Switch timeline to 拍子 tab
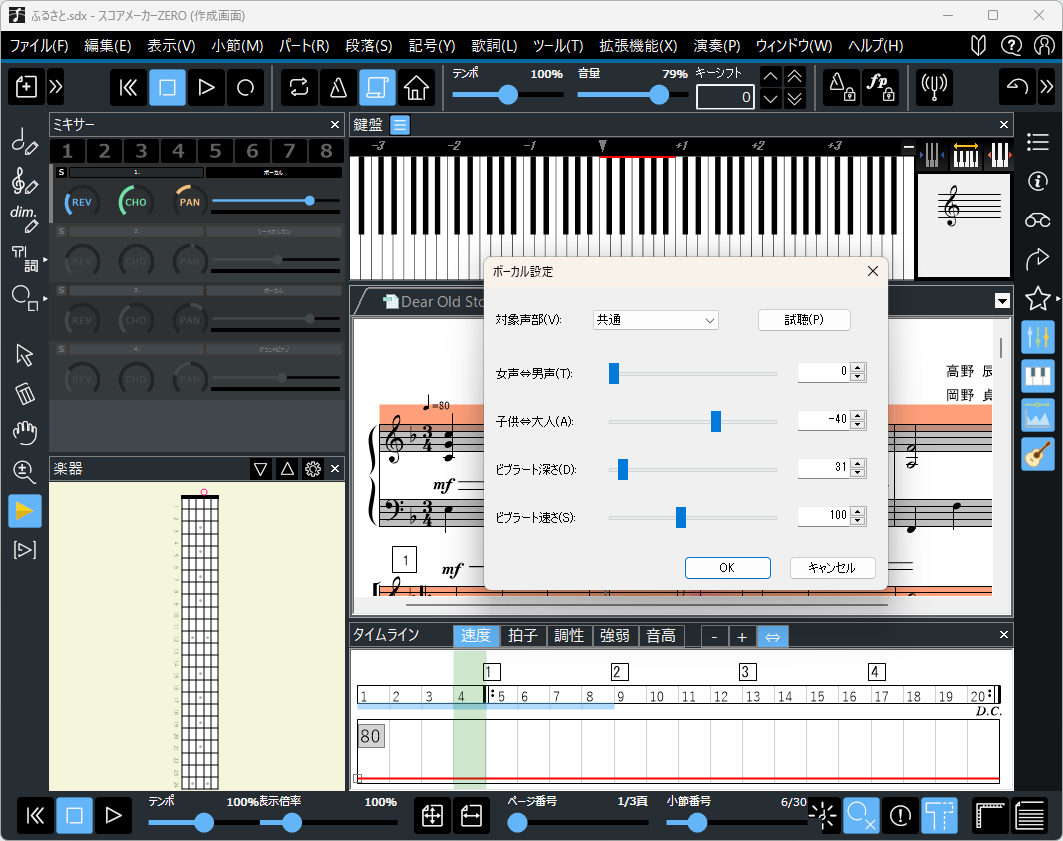Viewport: 1063px width, 841px height. tap(523, 636)
